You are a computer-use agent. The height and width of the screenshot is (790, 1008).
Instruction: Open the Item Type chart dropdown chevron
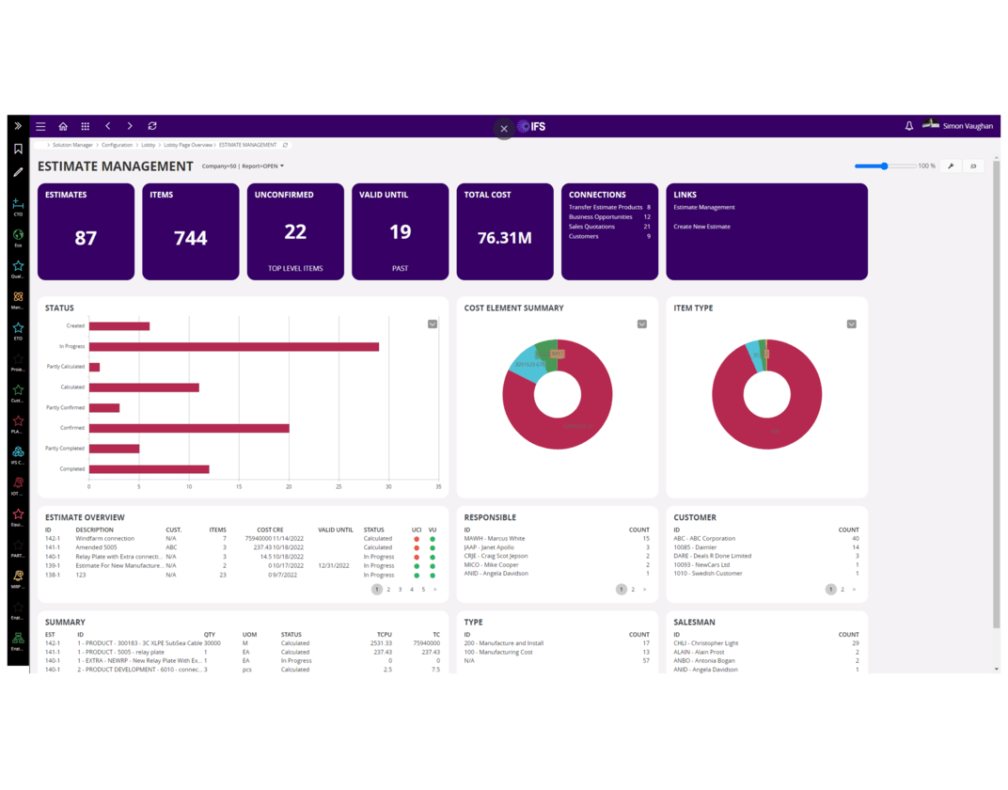[x=851, y=324]
